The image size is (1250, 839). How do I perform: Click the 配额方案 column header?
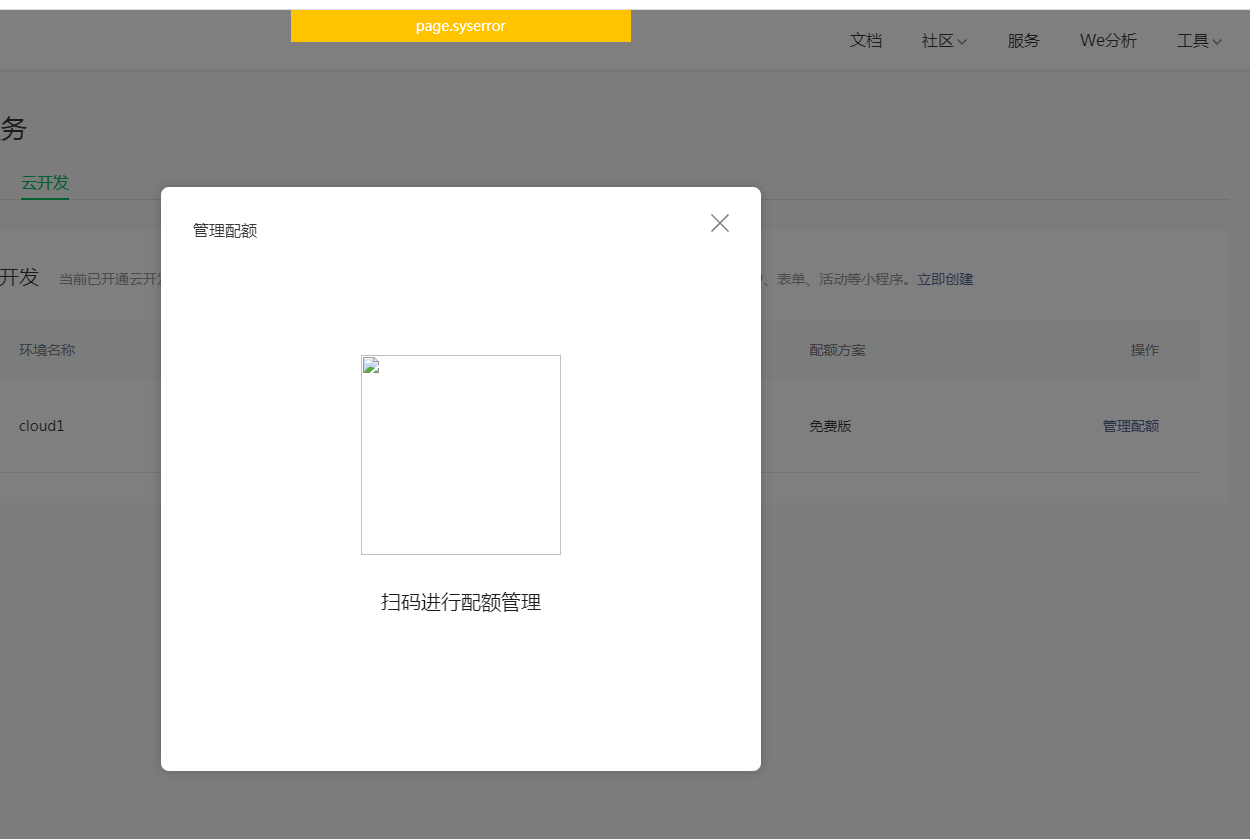(838, 350)
